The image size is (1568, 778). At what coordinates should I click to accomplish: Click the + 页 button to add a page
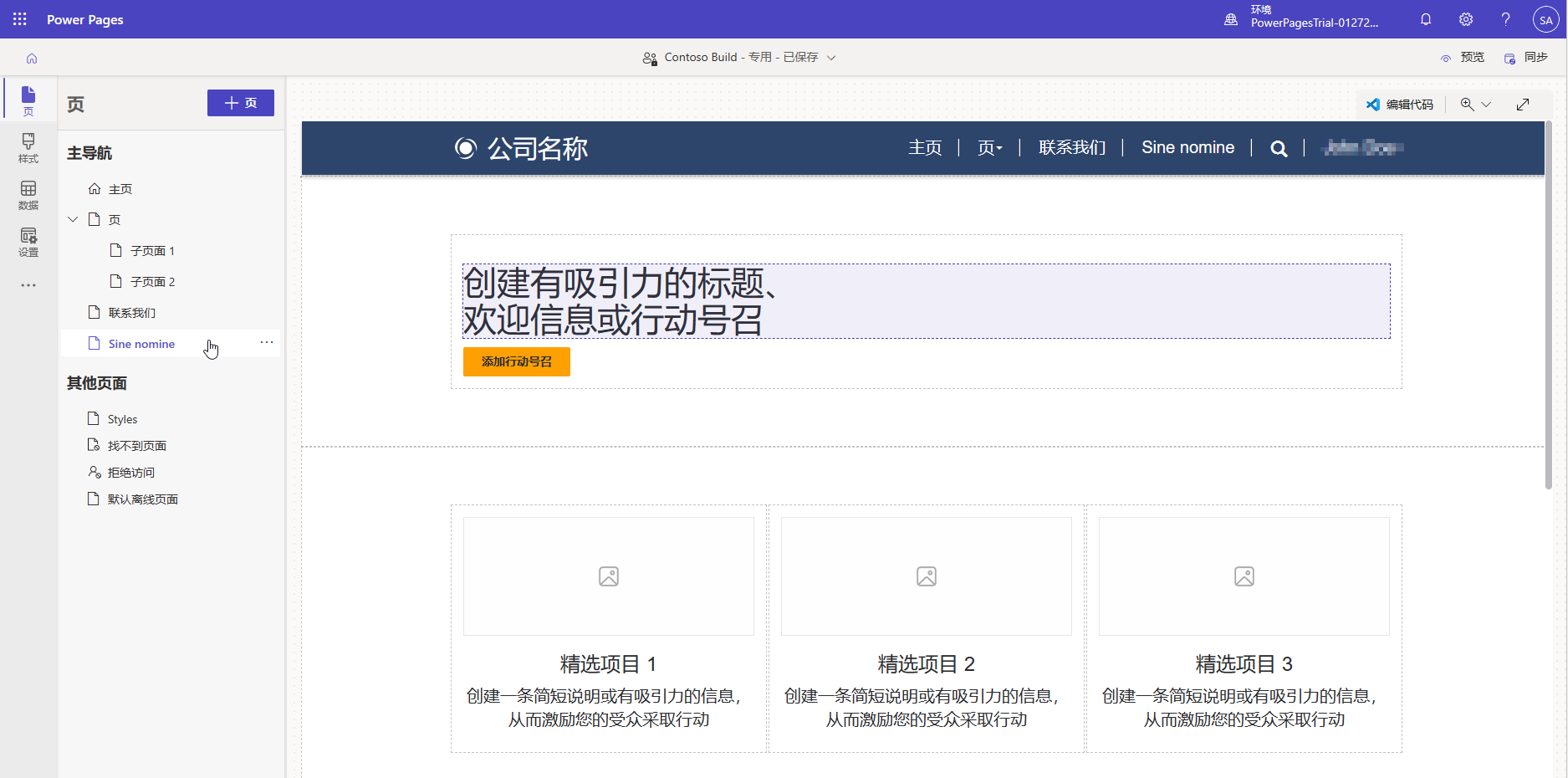240,102
